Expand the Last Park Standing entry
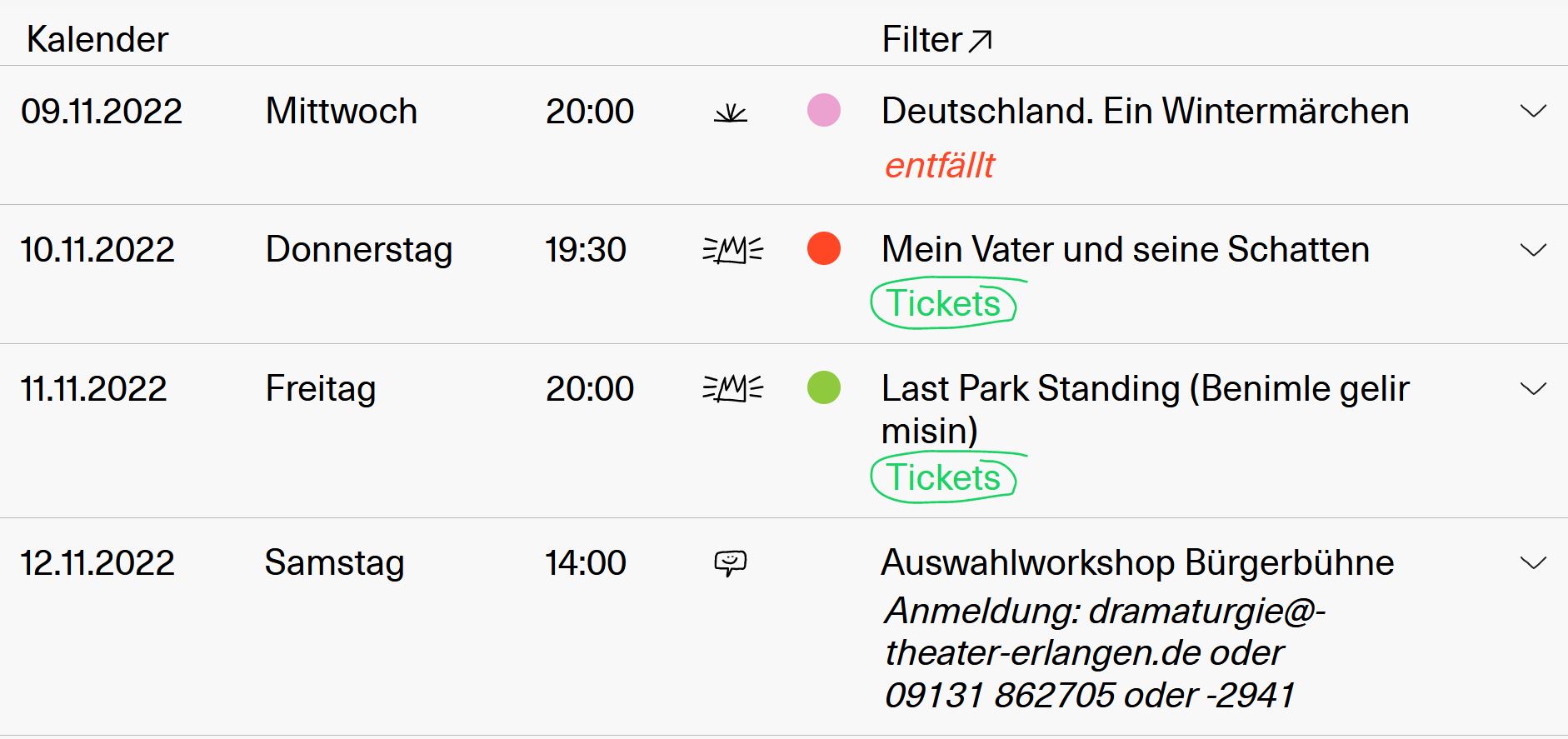Screen dimensions: 1568x739 (x=1533, y=389)
